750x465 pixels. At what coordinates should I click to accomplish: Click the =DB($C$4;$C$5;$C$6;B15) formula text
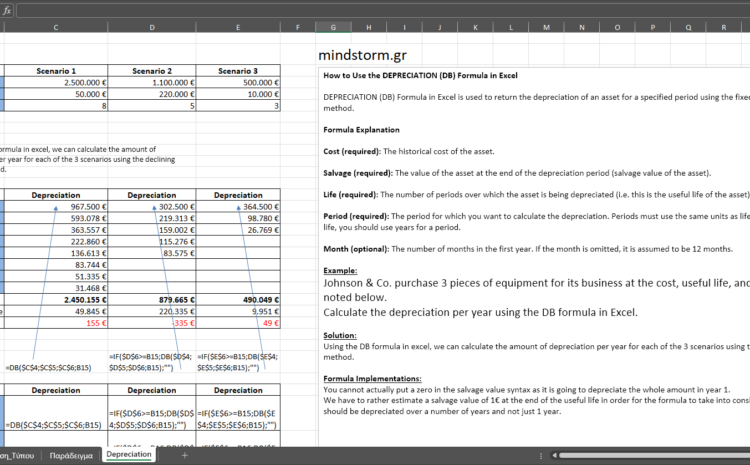48,368
